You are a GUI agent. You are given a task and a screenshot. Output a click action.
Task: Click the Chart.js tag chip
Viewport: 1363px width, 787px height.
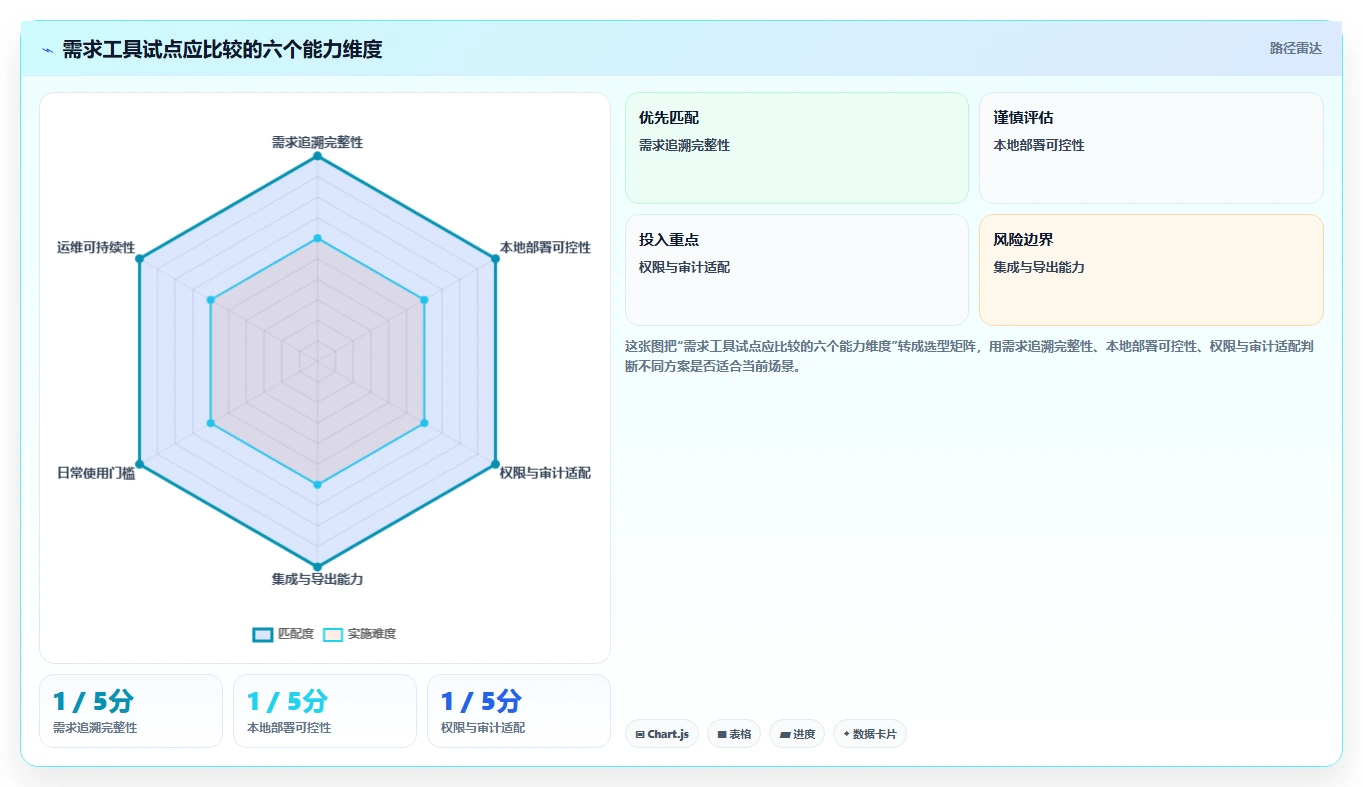click(x=662, y=734)
